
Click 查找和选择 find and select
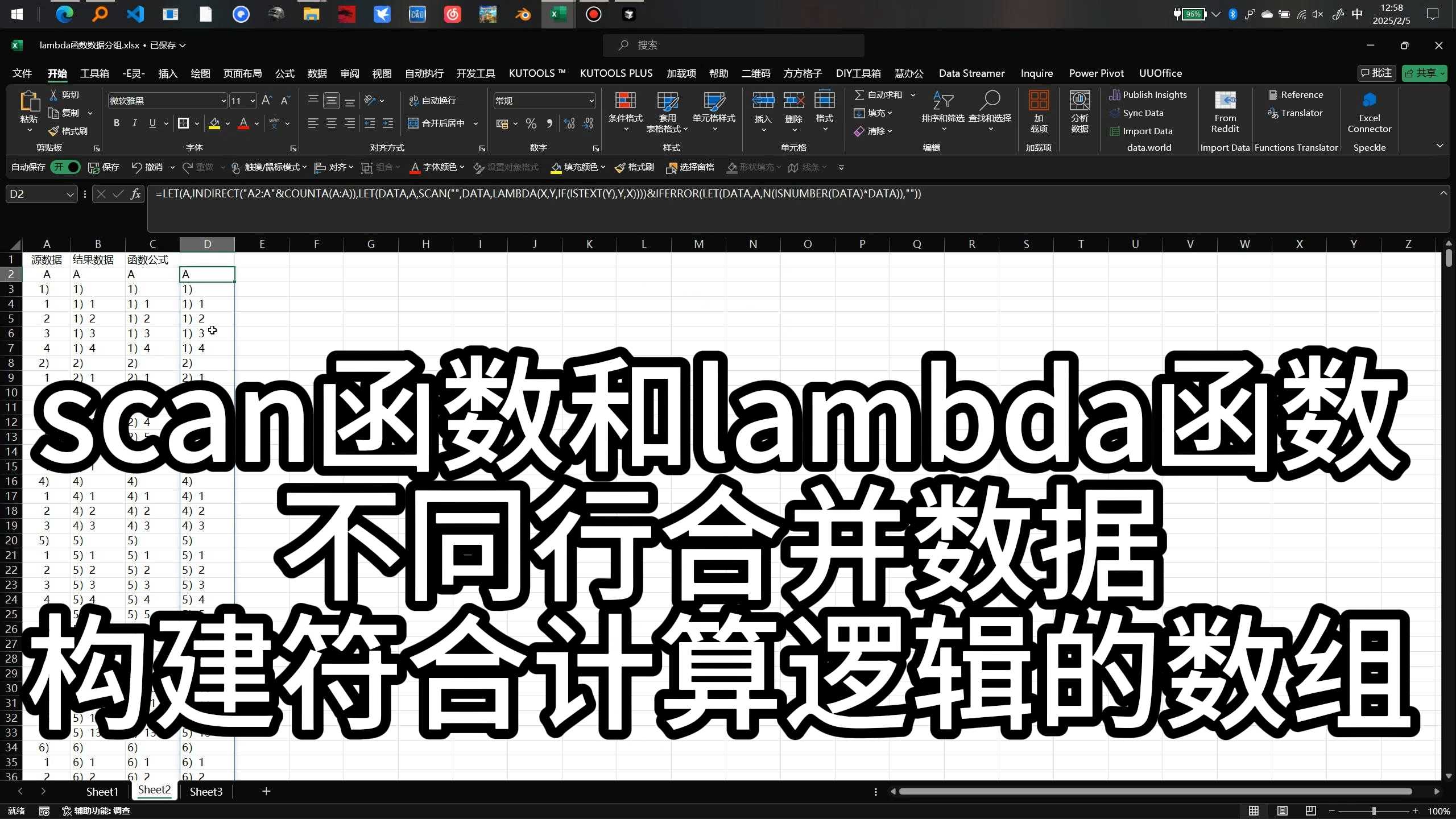[x=990, y=112]
